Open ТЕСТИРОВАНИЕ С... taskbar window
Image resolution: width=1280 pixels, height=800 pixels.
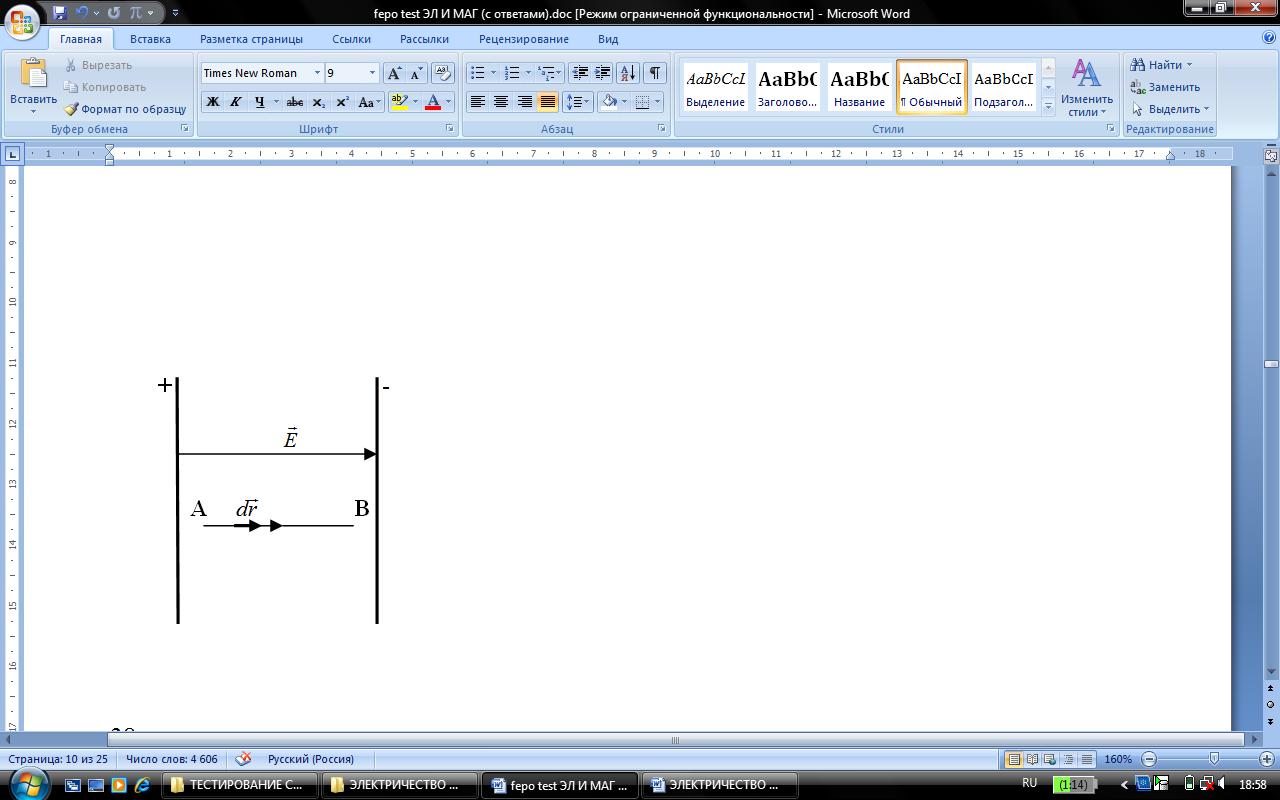239,785
